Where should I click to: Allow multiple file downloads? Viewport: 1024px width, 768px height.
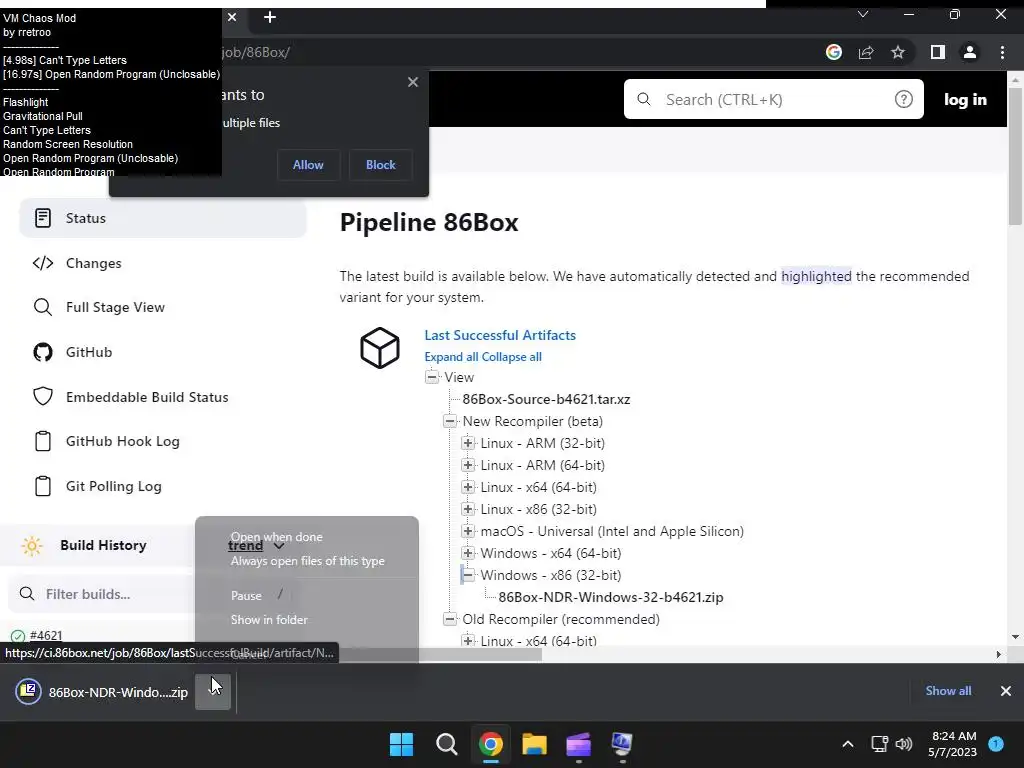(x=308, y=165)
